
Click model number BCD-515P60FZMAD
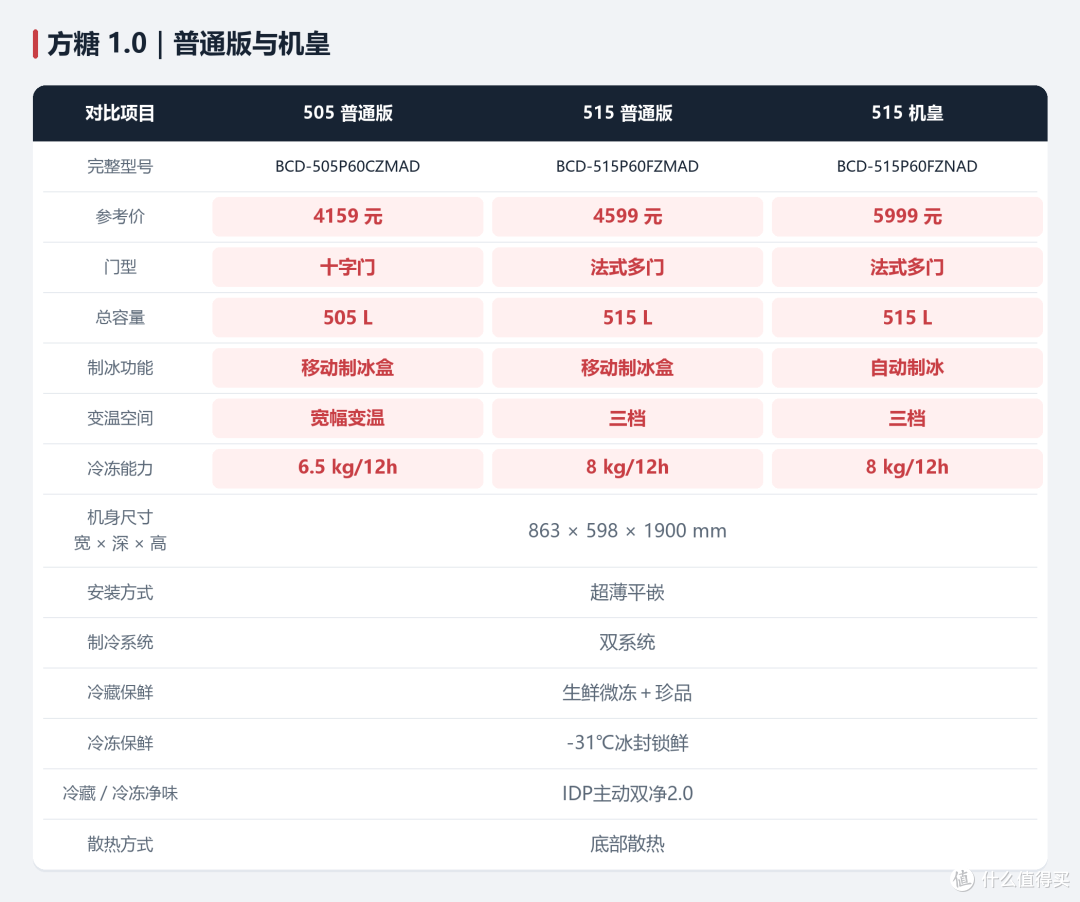627,166
